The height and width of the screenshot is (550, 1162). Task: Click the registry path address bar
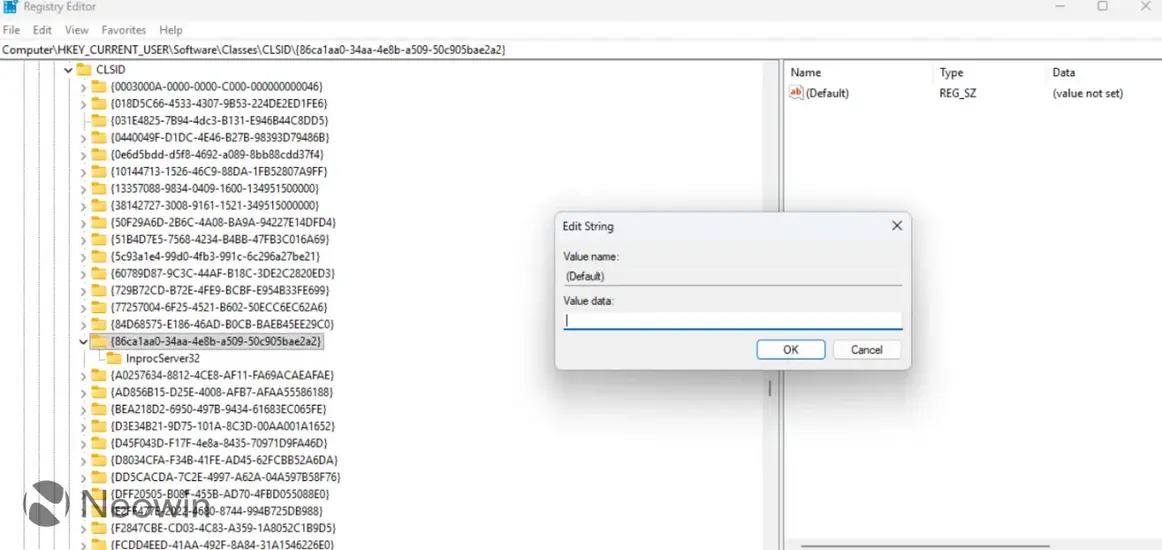(581, 50)
